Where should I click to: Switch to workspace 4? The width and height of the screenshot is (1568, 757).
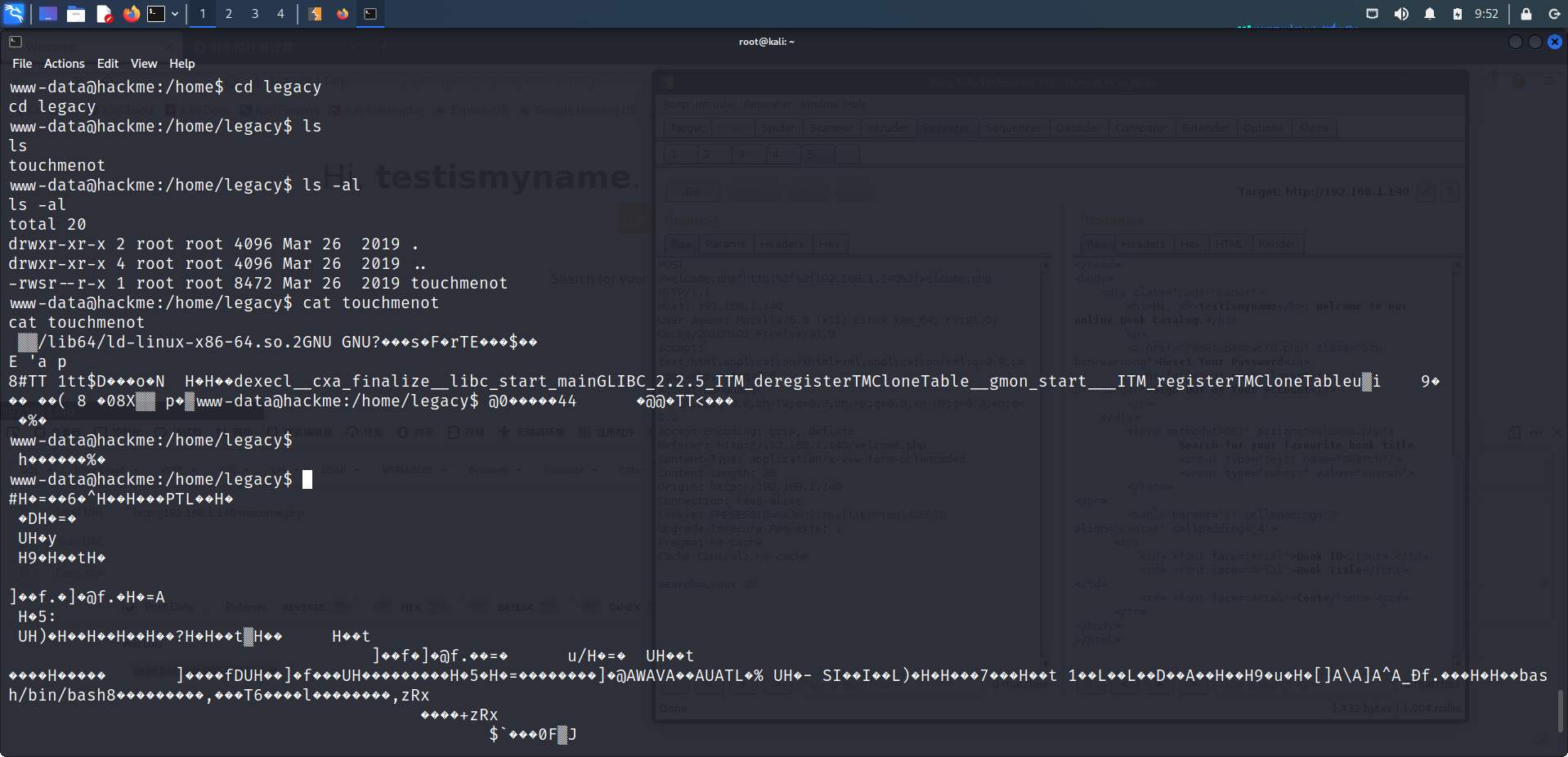click(280, 14)
